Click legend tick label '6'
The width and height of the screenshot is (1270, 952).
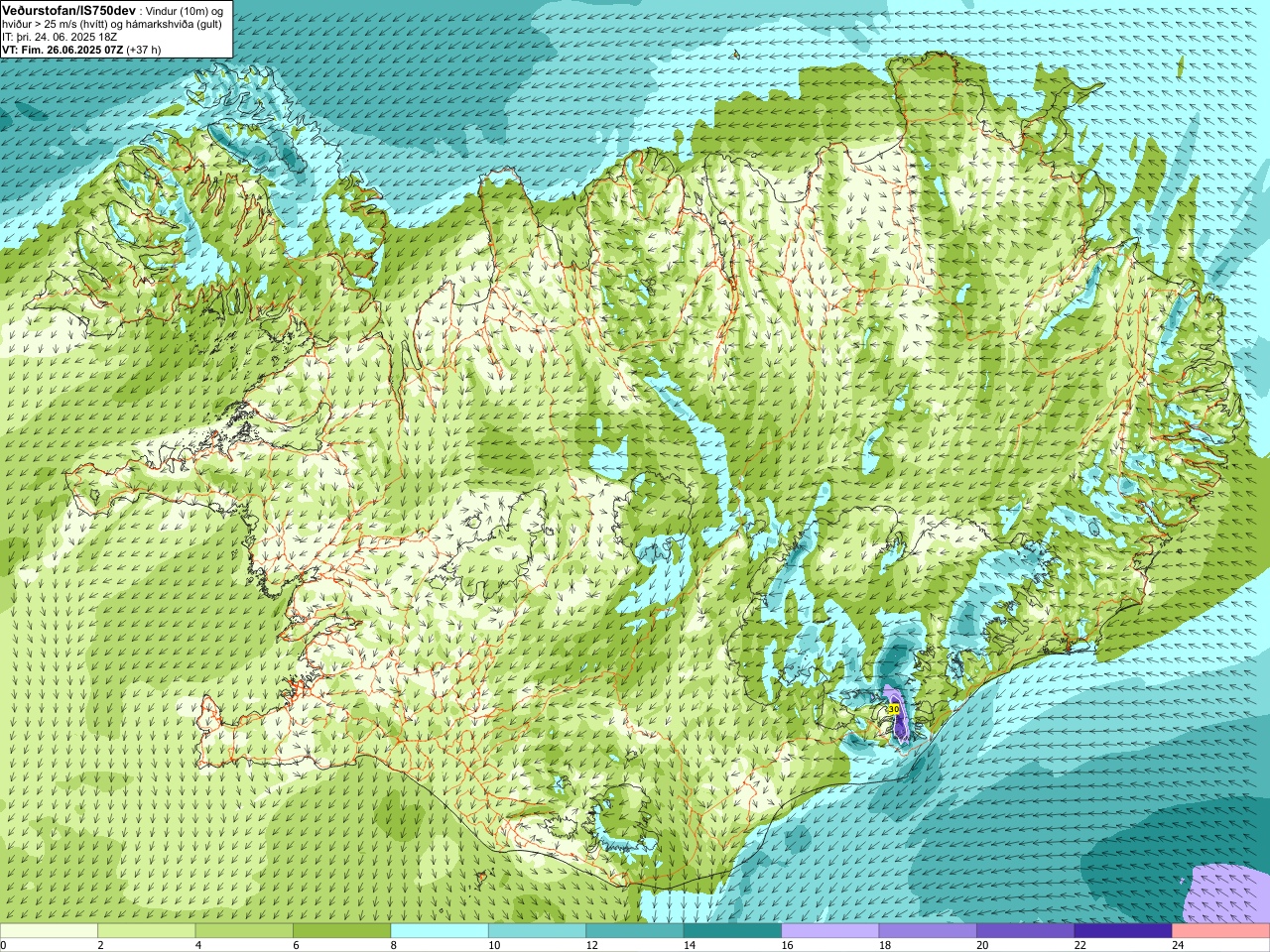click(296, 945)
